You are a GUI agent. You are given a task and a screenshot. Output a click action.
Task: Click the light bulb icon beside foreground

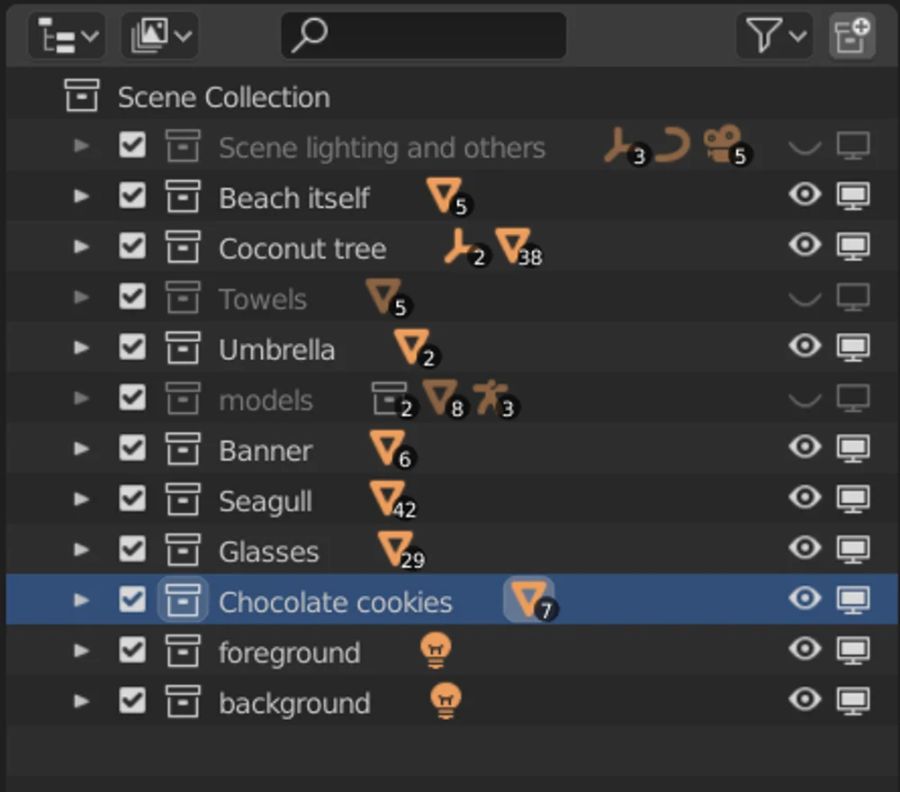pos(436,651)
